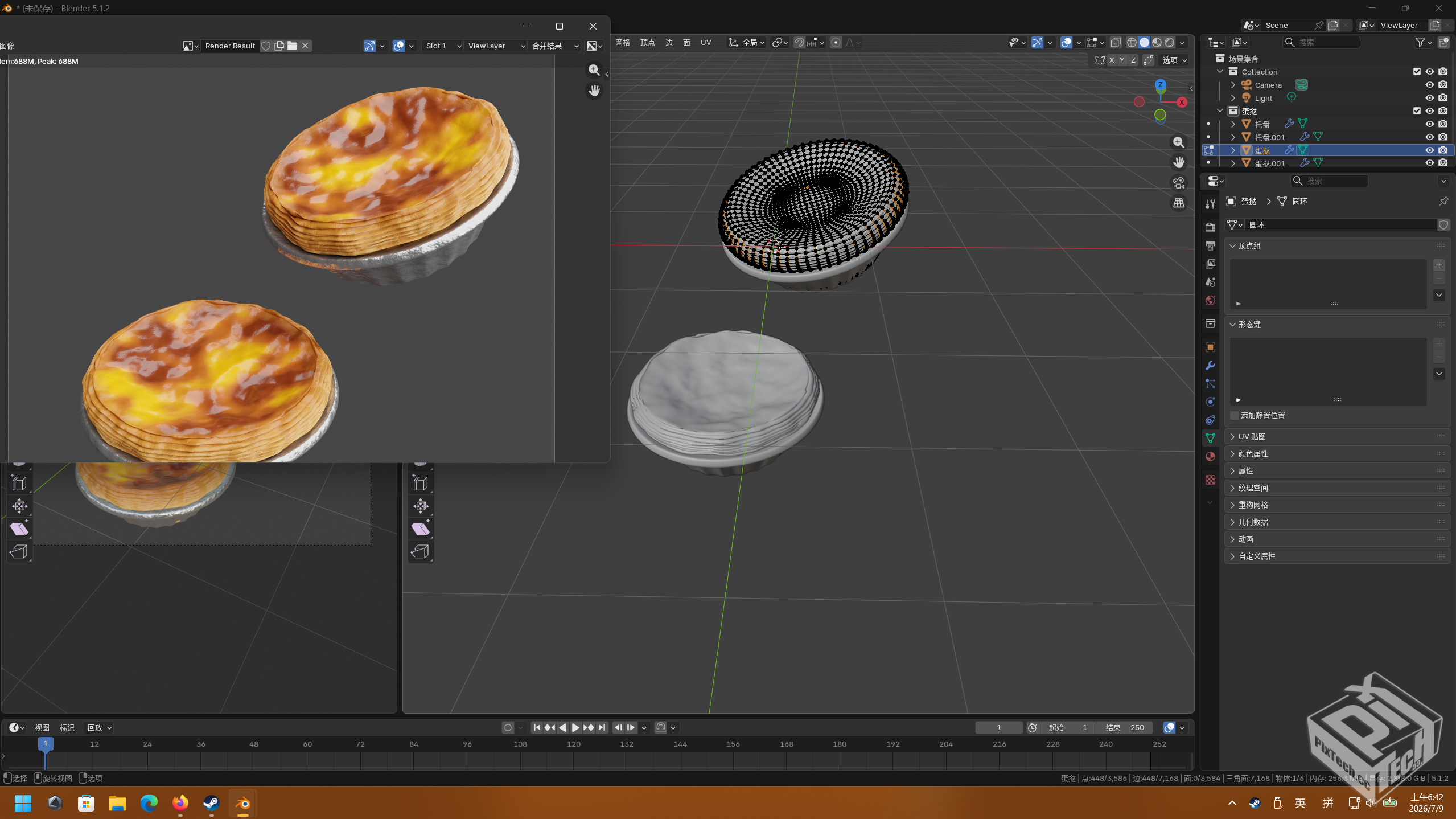Open the 选项 dropdown in viewport
Viewport: 1456px width, 819px height.
coord(1174,60)
